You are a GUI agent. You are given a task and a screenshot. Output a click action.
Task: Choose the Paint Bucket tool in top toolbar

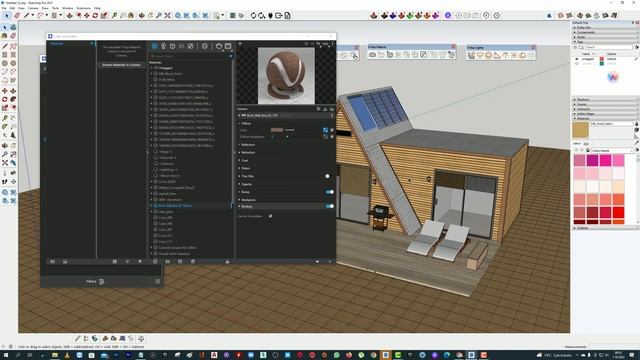(131, 16)
